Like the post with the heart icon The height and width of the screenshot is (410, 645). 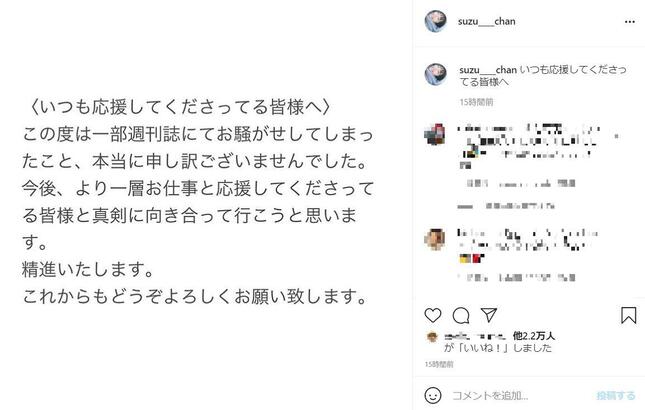(433, 315)
